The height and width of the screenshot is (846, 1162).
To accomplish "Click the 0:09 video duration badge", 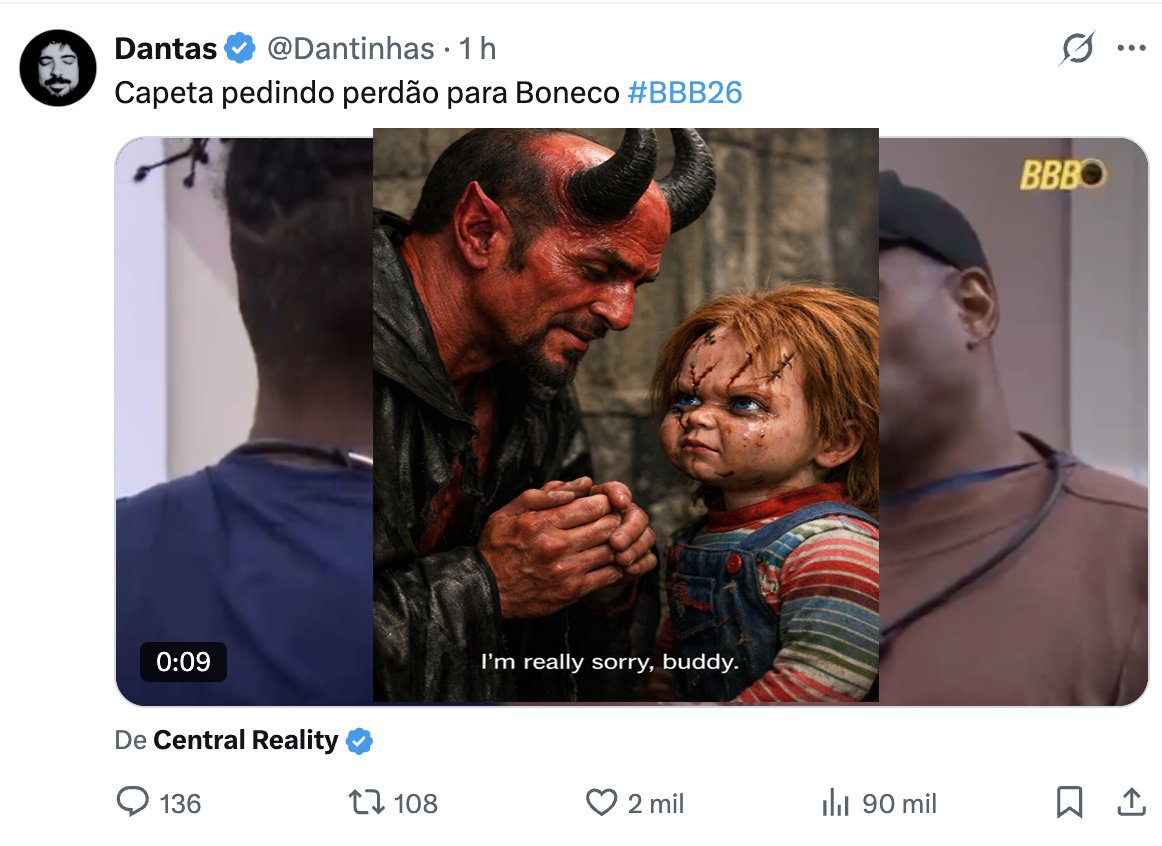I will coord(183,662).
